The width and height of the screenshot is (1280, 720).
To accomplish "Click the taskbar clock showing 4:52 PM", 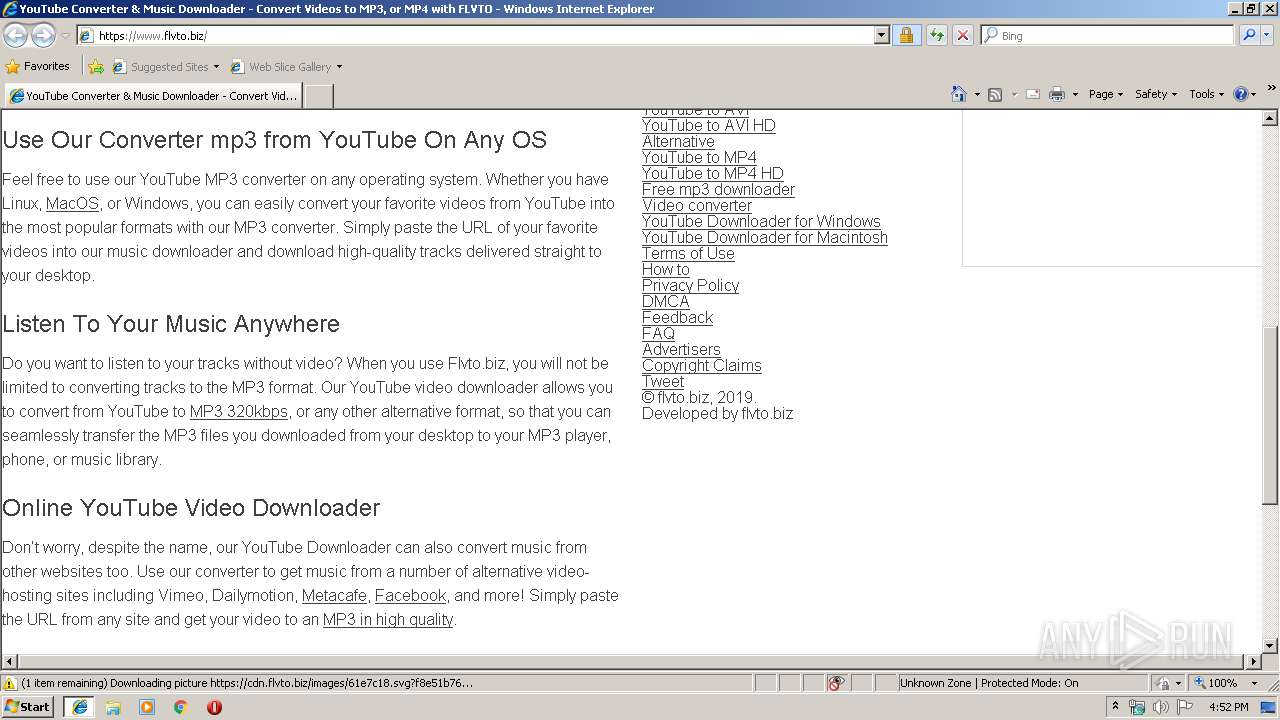I will point(1228,707).
